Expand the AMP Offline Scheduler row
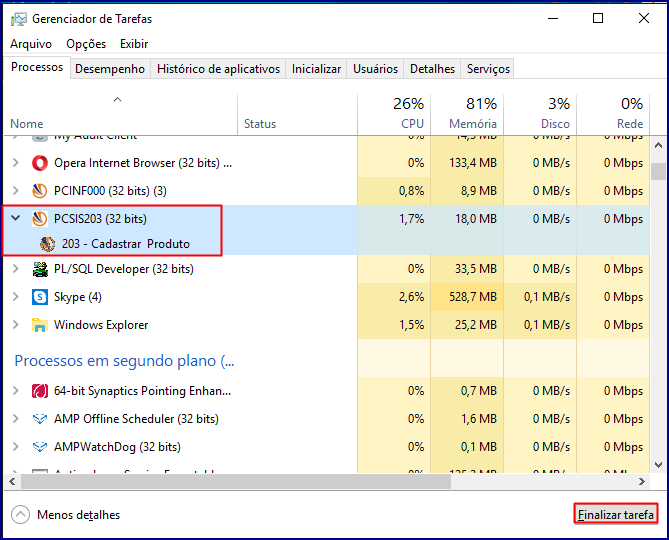The width and height of the screenshot is (669, 540). (16, 418)
